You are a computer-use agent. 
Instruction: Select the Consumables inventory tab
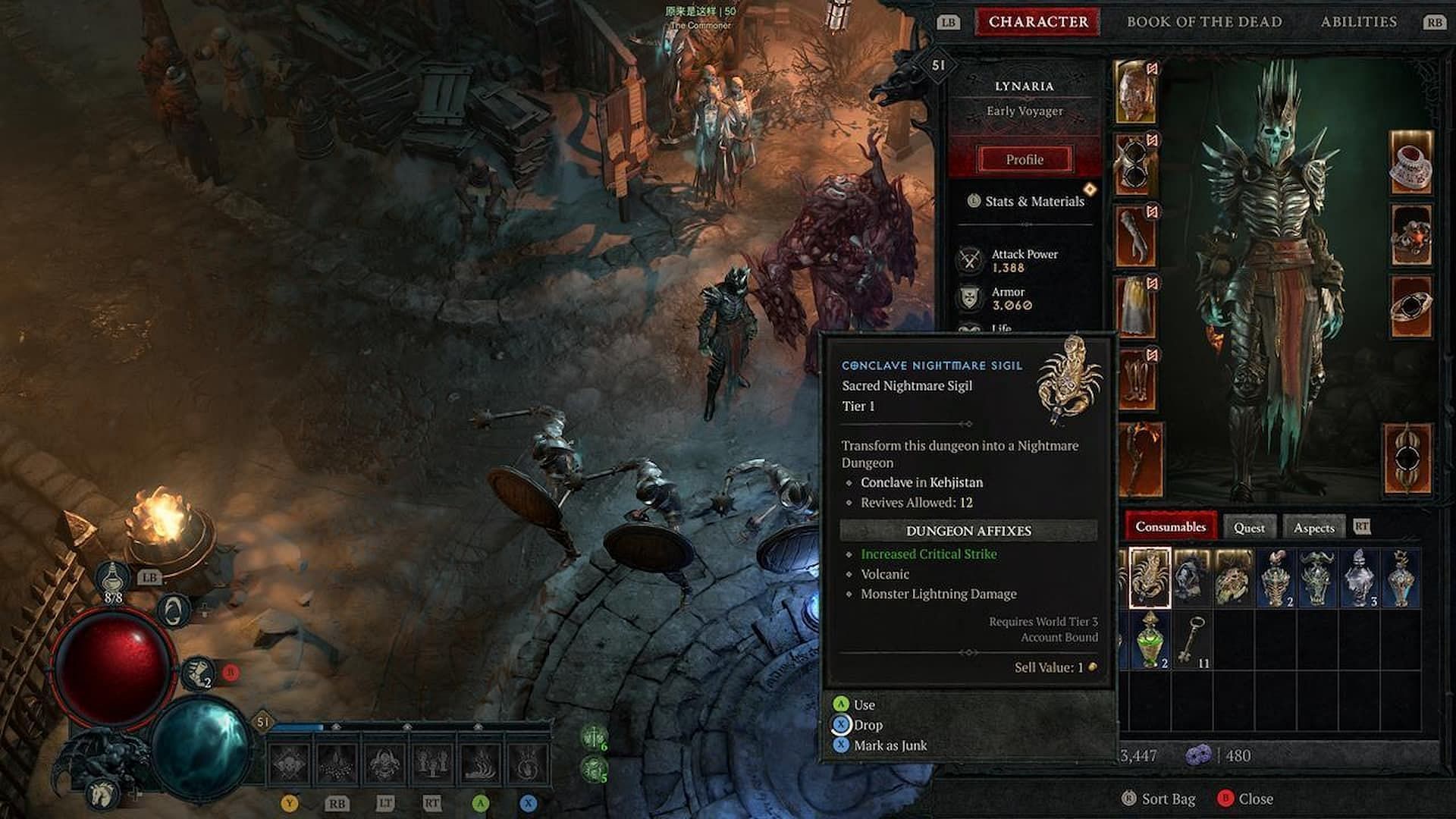point(1171,527)
